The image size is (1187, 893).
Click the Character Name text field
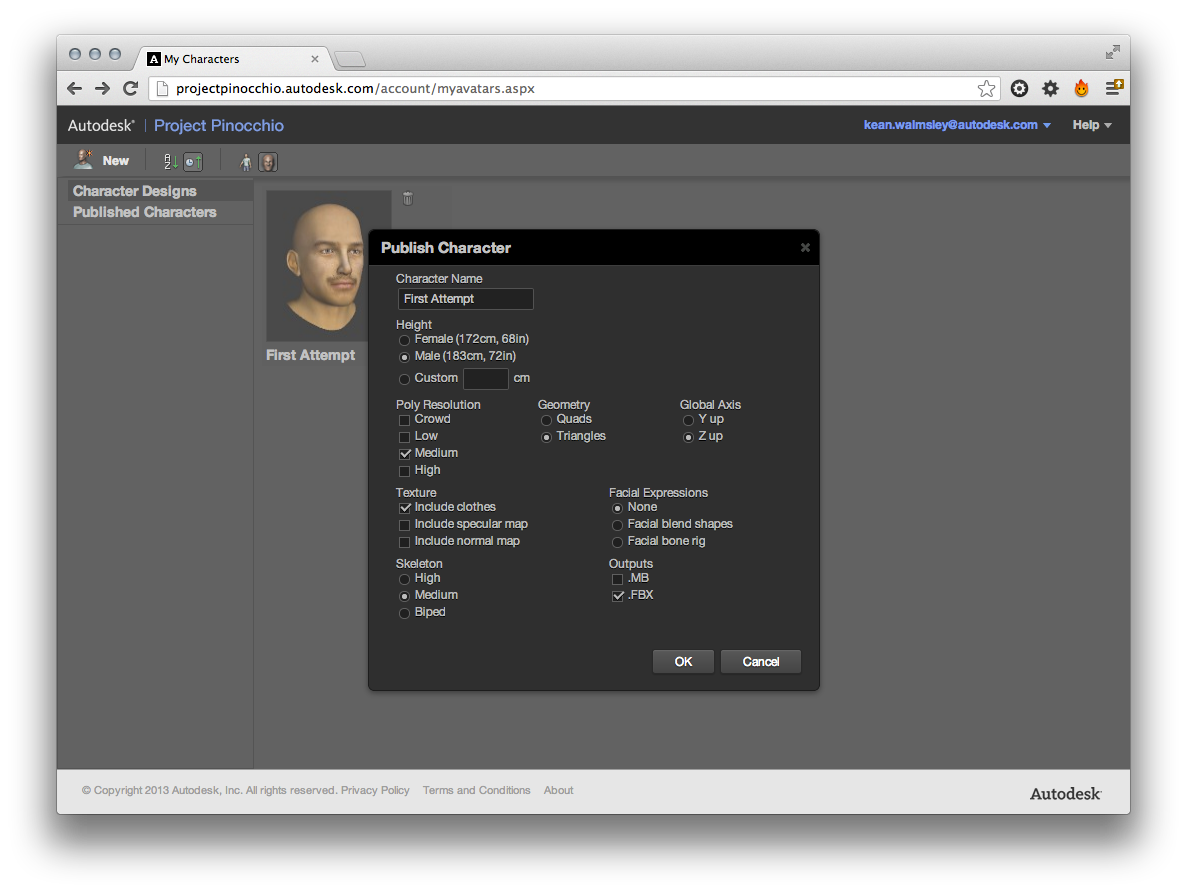tap(465, 299)
